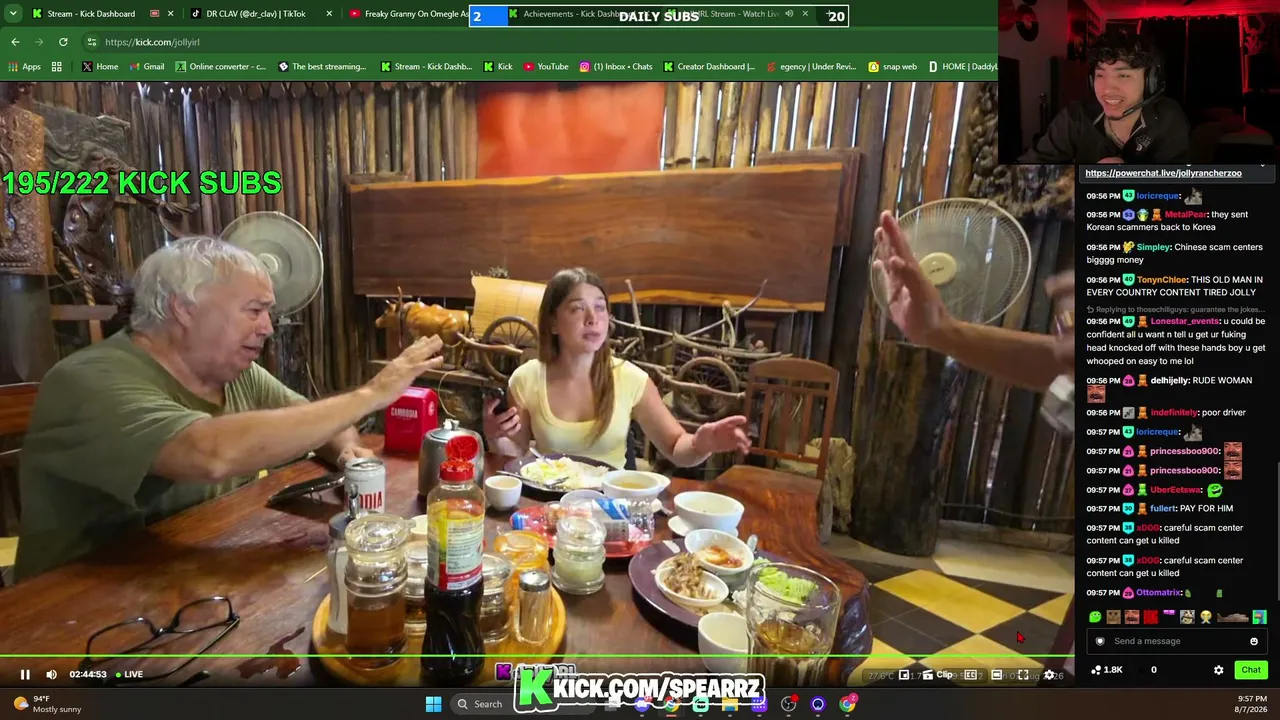Jump to replied message from thosechillguys
This screenshot has width=1280, height=720.
tap(1176, 309)
